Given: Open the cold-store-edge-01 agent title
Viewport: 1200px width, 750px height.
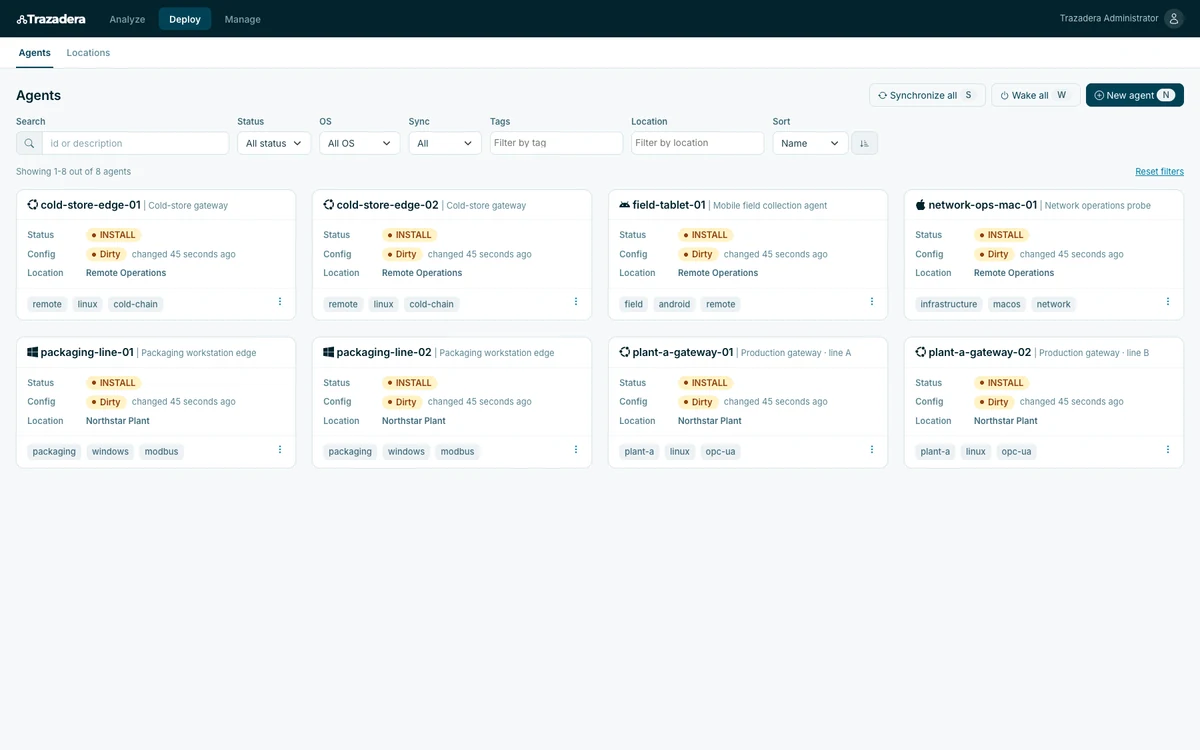Looking at the screenshot, I should coord(91,205).
